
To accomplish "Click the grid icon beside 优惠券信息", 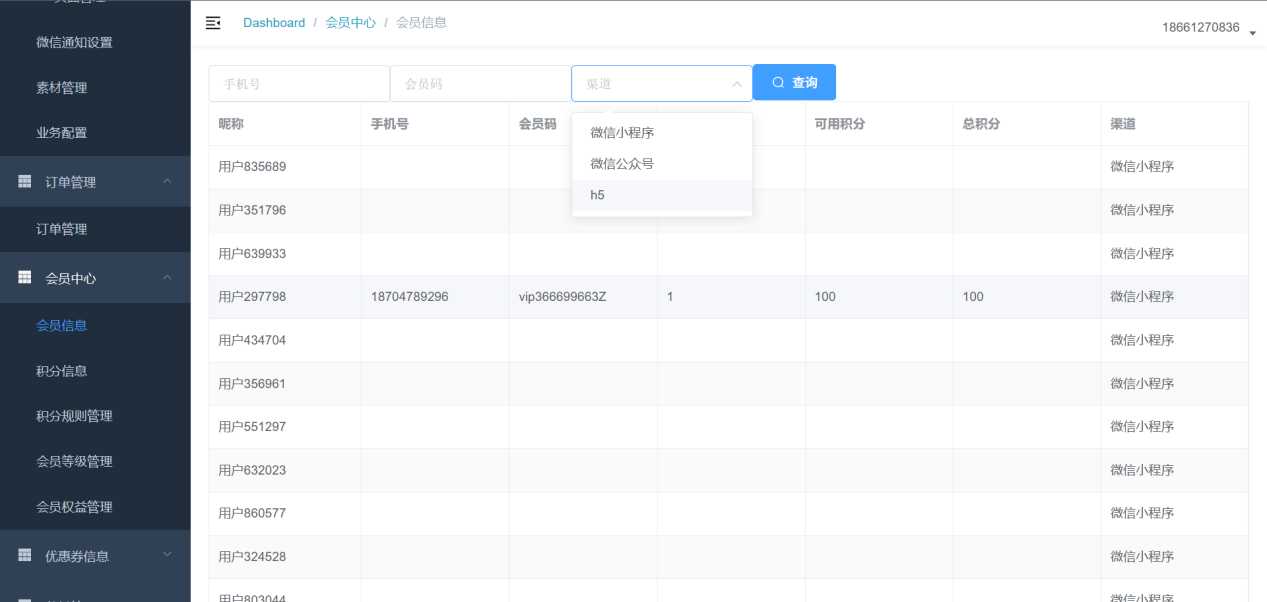I will tap(25, 556).
